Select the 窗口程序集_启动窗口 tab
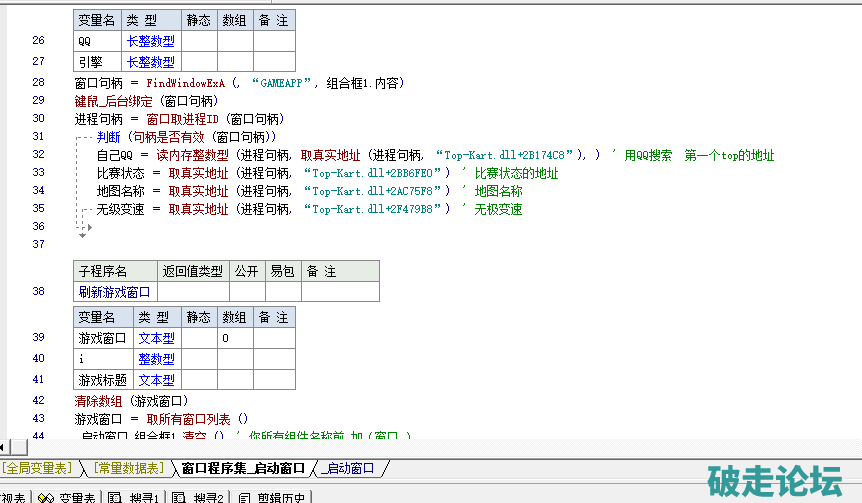The width and height of the screenshot is (862, 503). tap(243, 468)
